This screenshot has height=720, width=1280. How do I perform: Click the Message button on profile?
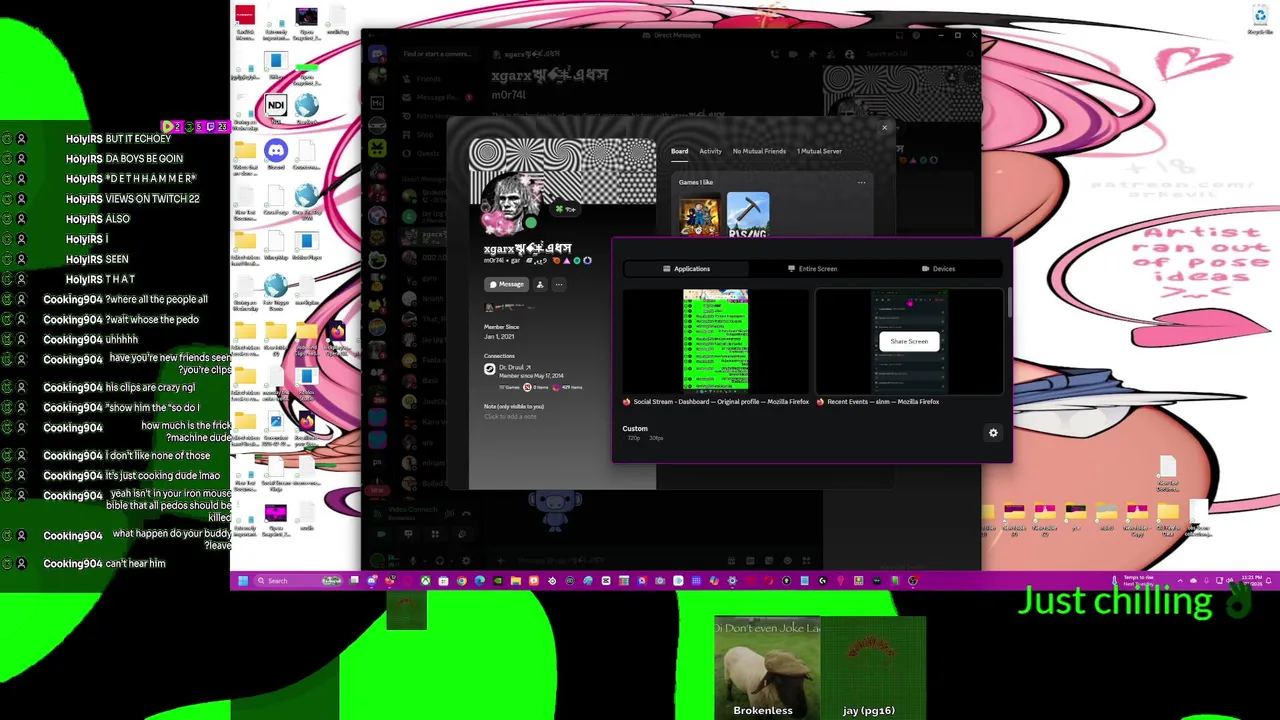506,285
